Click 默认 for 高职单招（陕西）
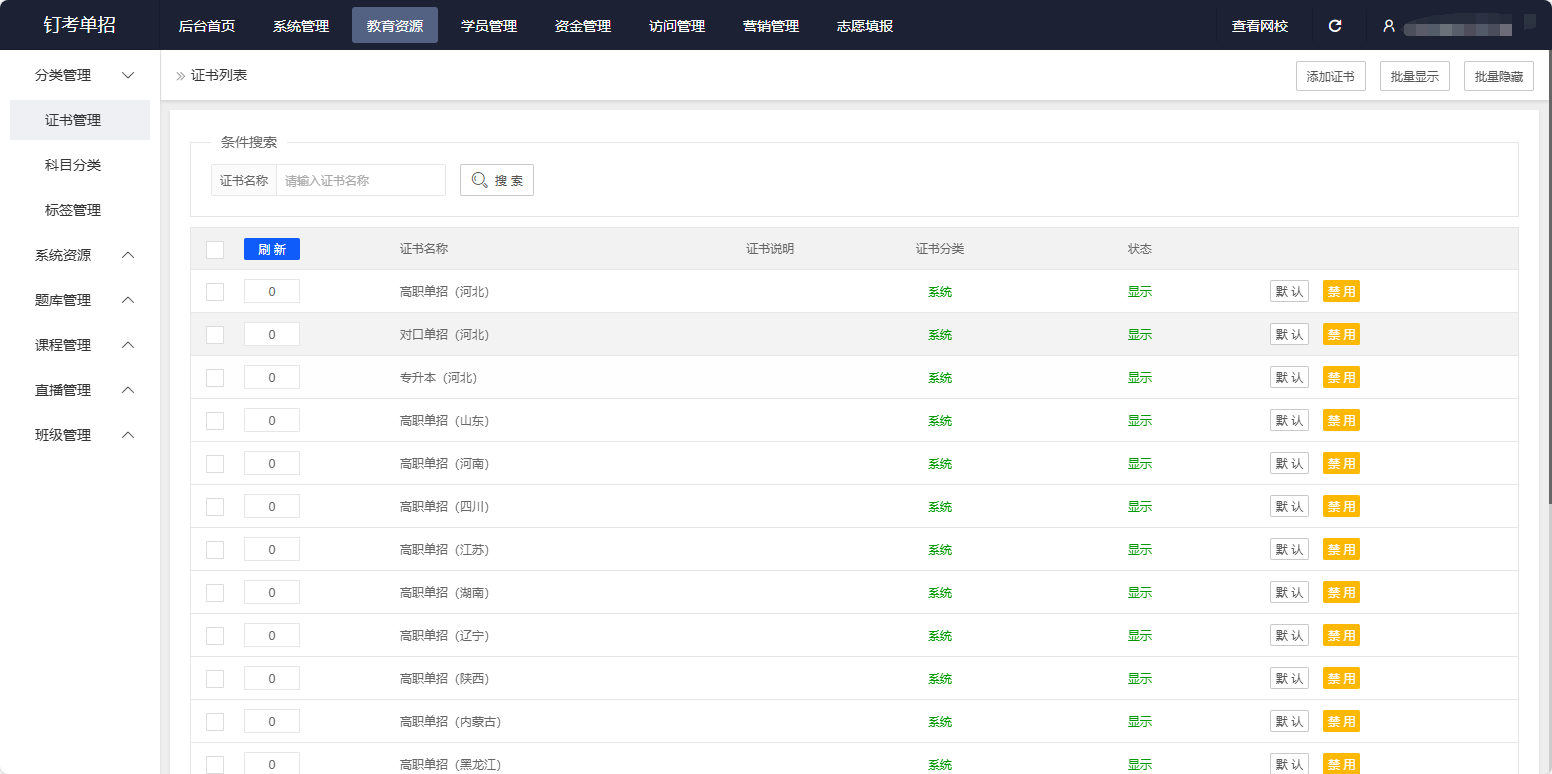This screenshot has height=774, width=1552. [1289, 679]
